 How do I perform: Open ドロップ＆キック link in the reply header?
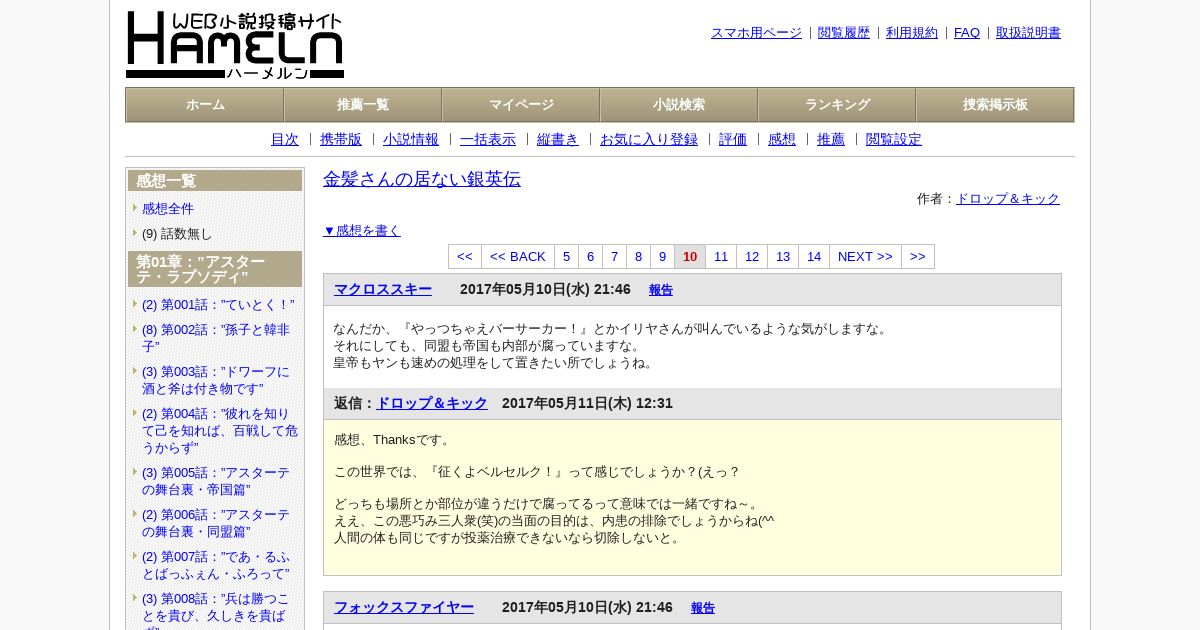click(x=432, y=403)
